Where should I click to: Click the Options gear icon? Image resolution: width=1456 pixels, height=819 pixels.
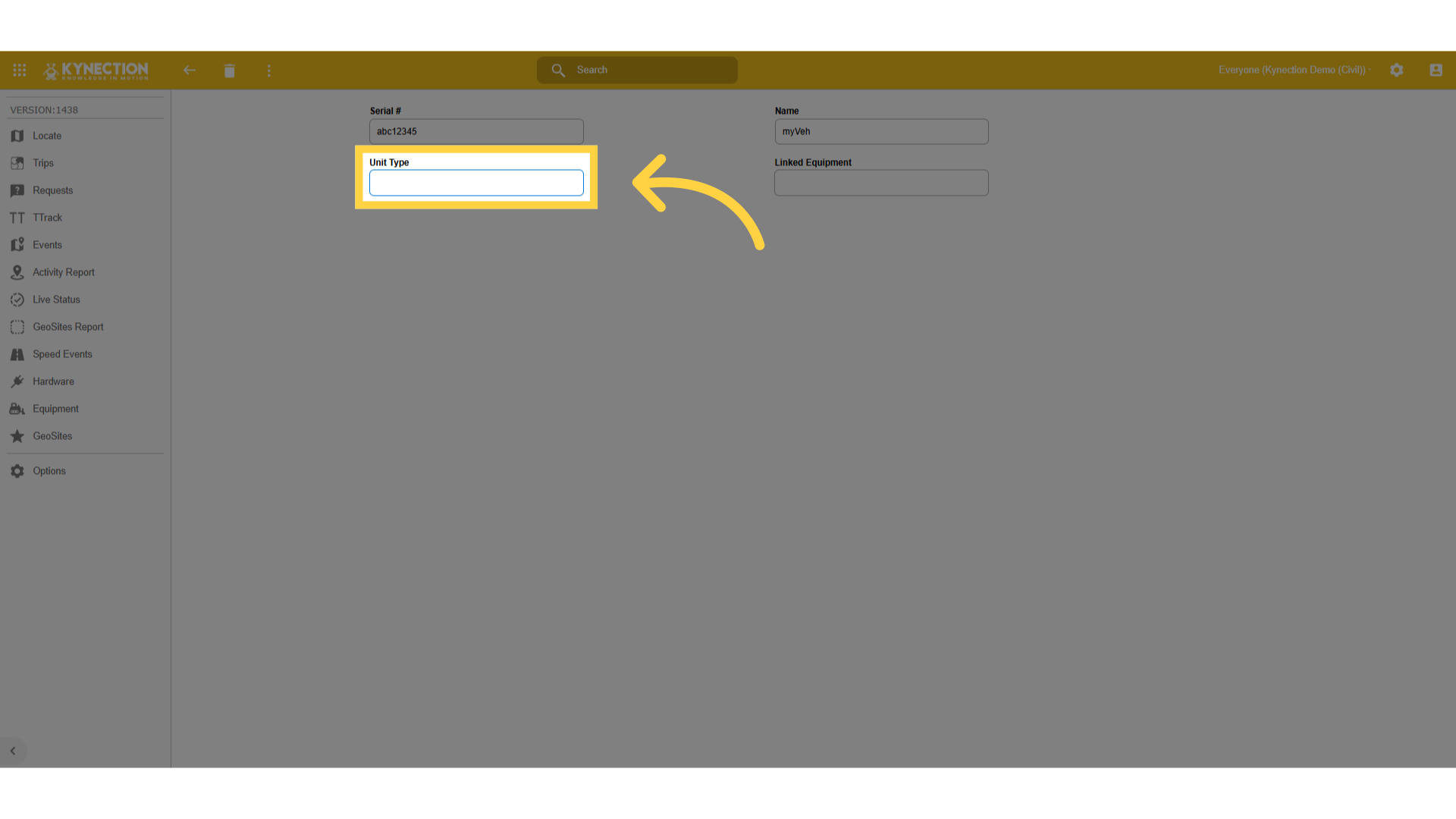17,471
